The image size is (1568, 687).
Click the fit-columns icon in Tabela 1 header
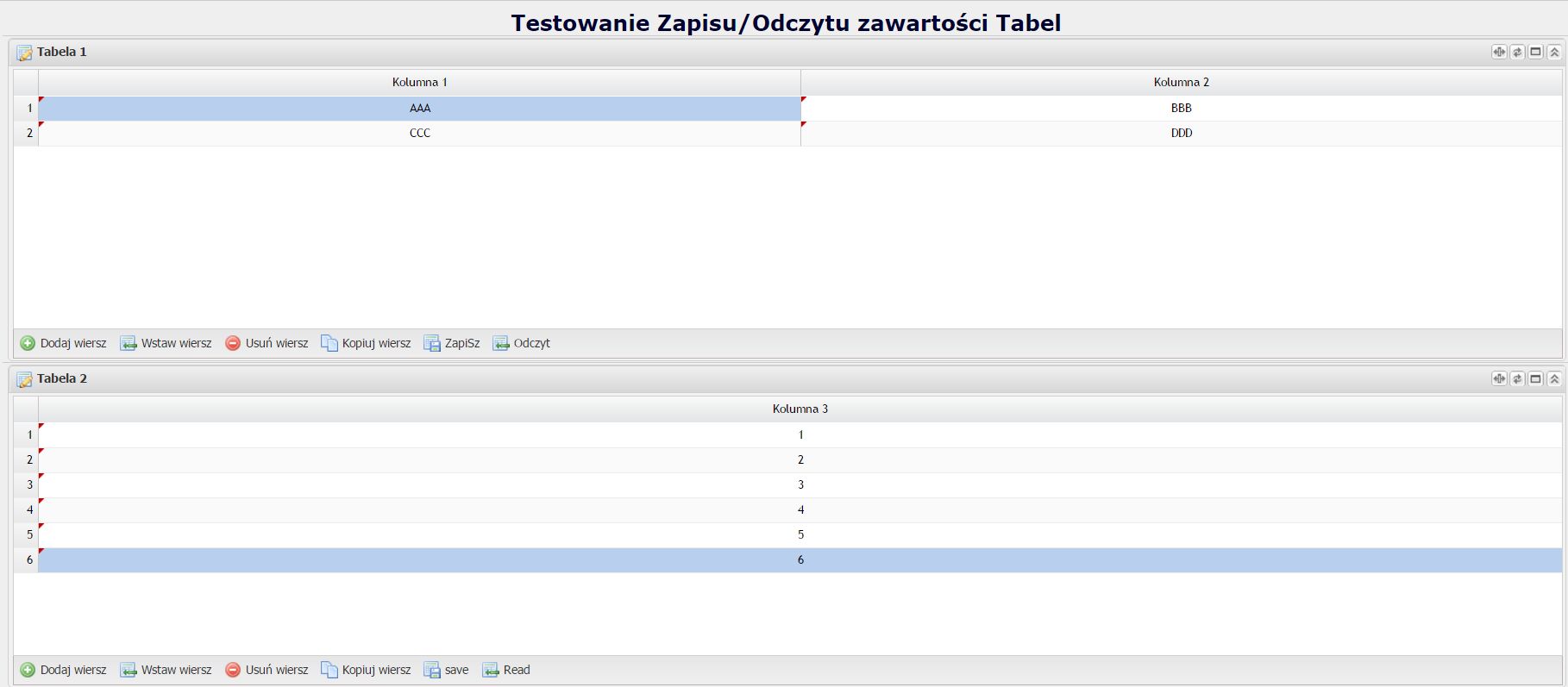point(1499,52)
